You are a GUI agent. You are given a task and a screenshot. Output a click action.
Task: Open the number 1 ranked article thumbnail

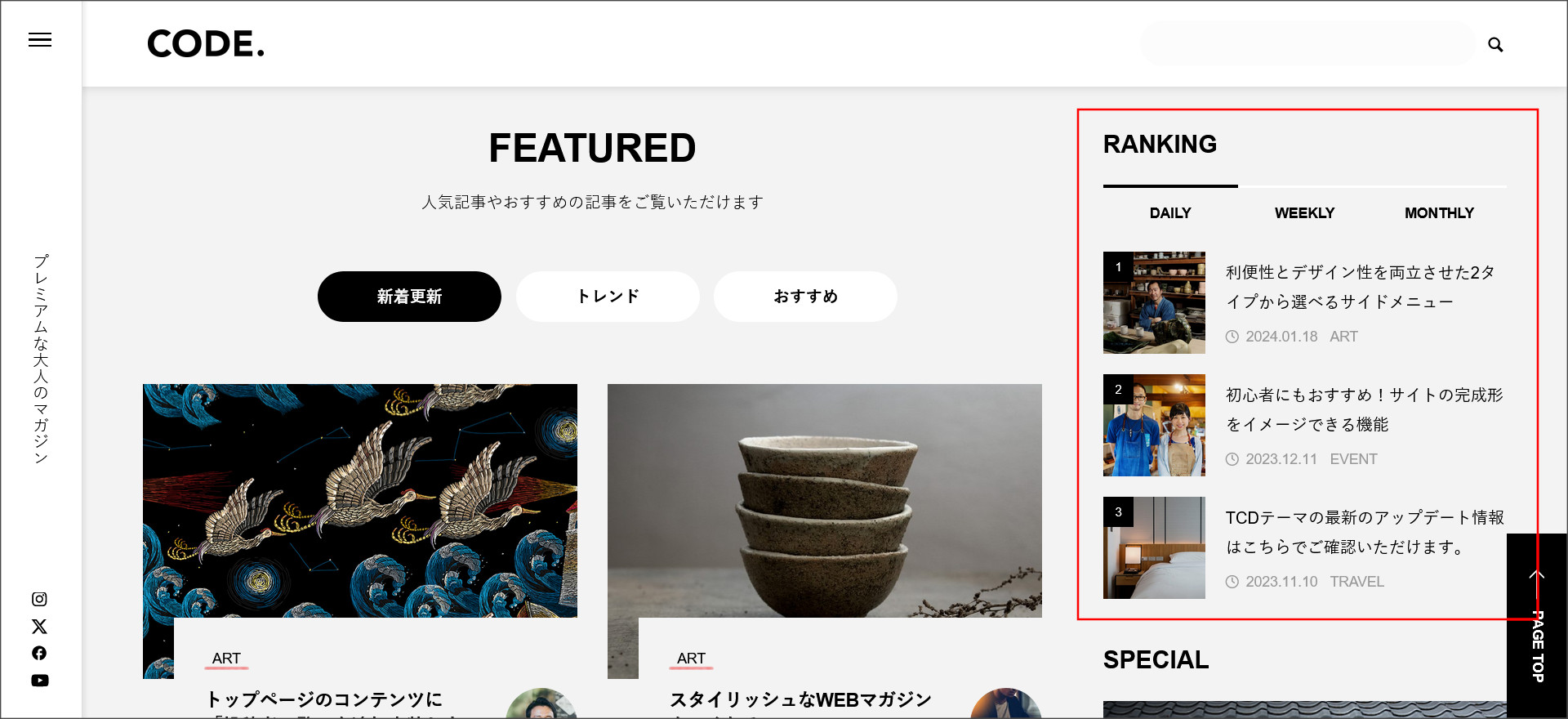pos(1154,302)
